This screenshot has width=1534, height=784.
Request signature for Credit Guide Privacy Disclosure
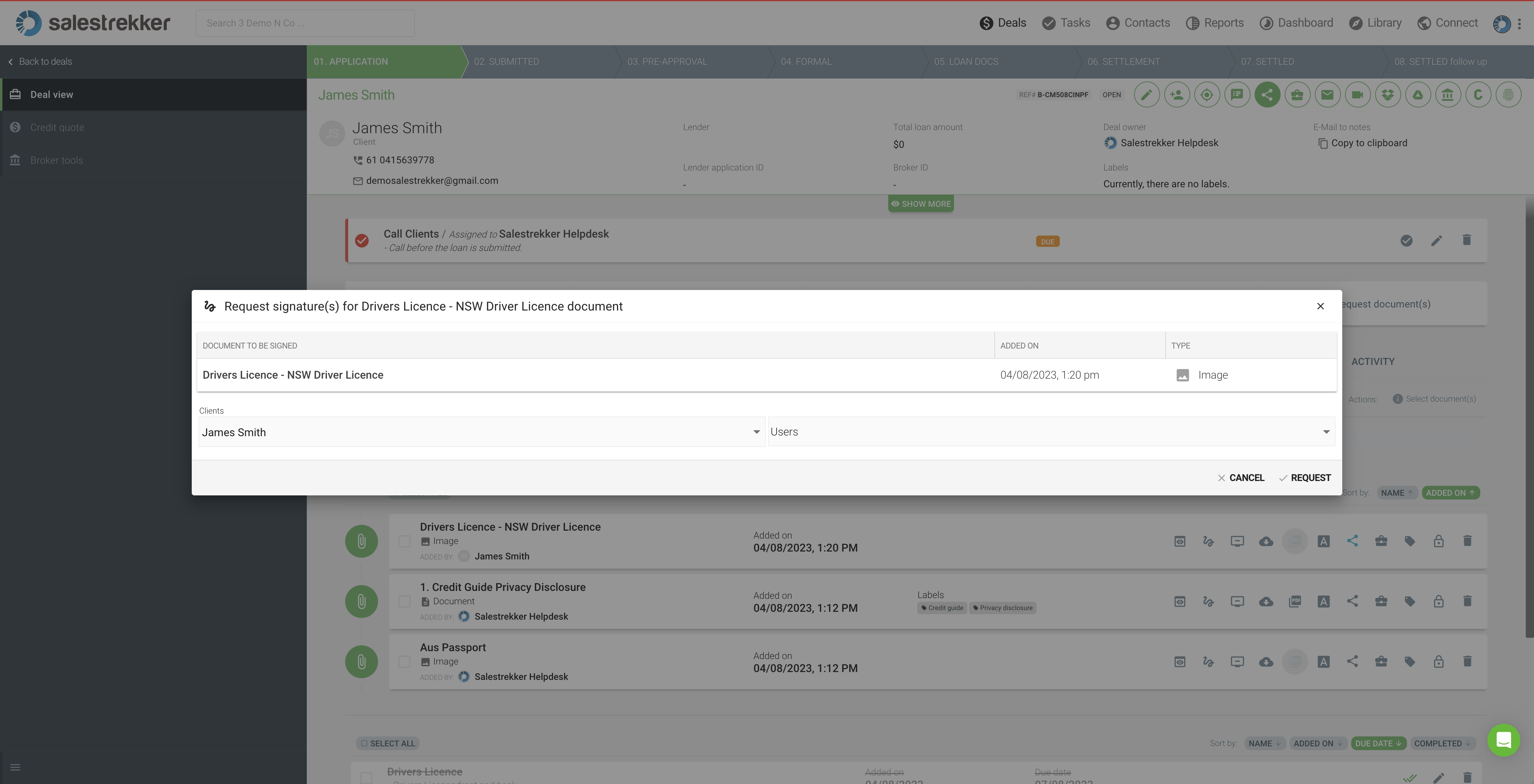[1208, 601]
